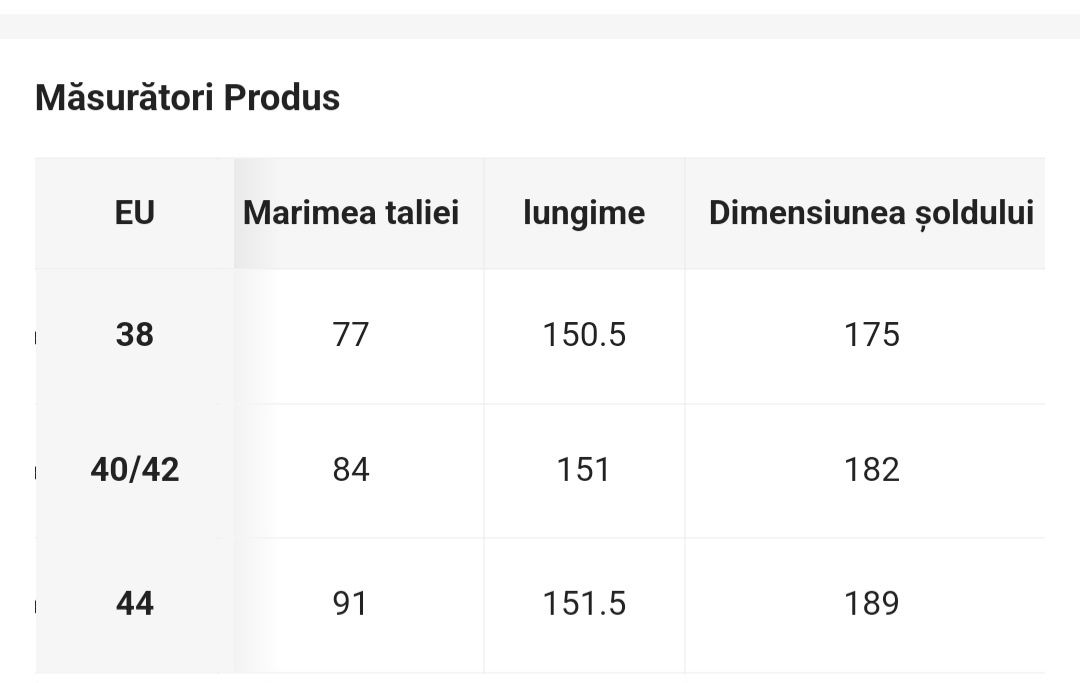Click the Măsurători Produs heading
Screen dimensions: 1080x683
(x=187, y=97)
